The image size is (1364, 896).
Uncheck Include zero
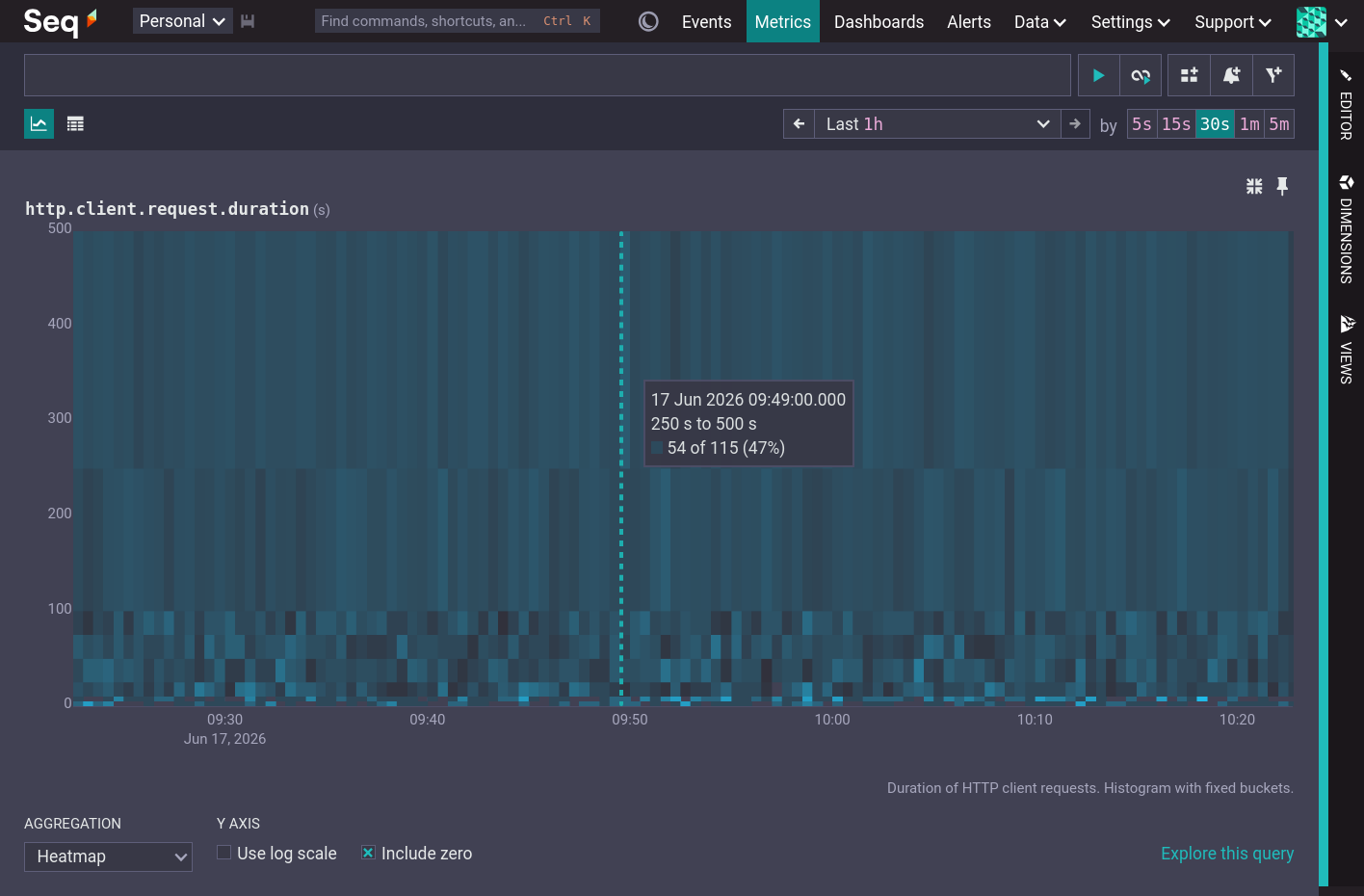click(x=368, y=853)
